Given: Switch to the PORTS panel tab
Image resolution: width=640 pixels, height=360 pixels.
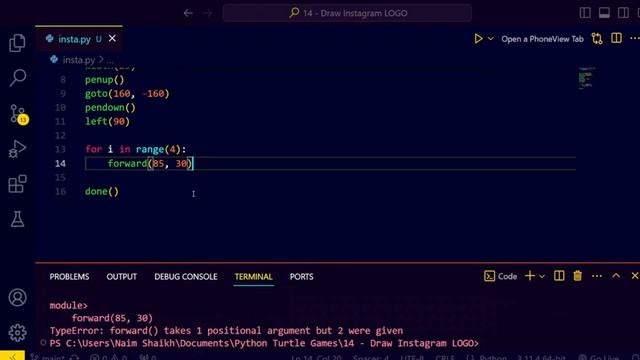Looking at the screenshot, I should pyautogui.click(x=302, y=277).
